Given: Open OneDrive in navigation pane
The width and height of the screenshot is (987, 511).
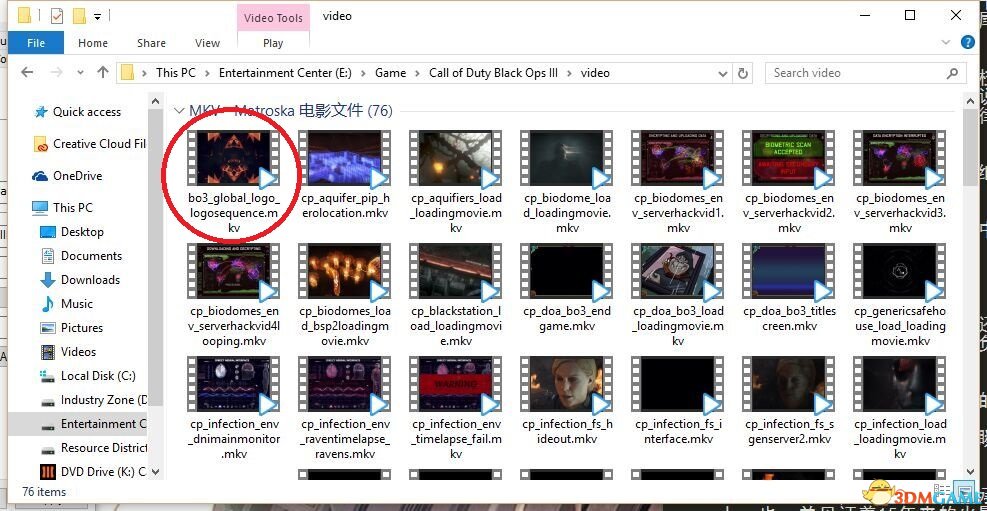Looking at the screenshot, I should 67,176.
